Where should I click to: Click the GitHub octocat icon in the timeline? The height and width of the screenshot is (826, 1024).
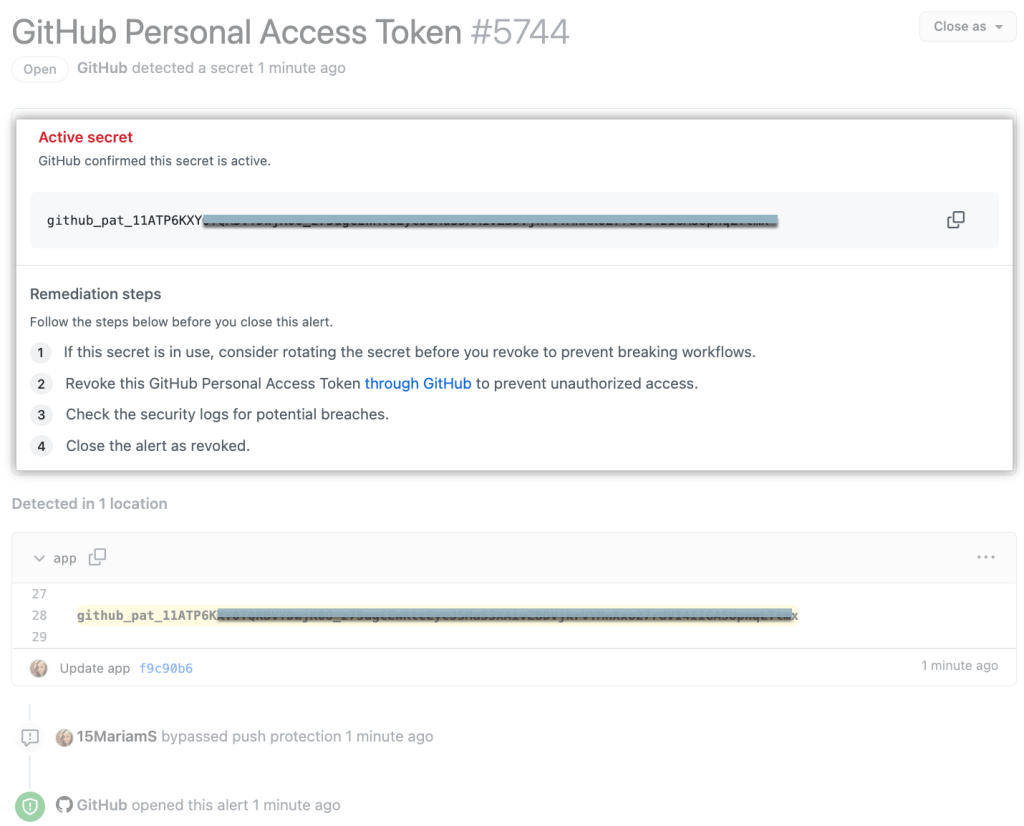pos(63,804)
